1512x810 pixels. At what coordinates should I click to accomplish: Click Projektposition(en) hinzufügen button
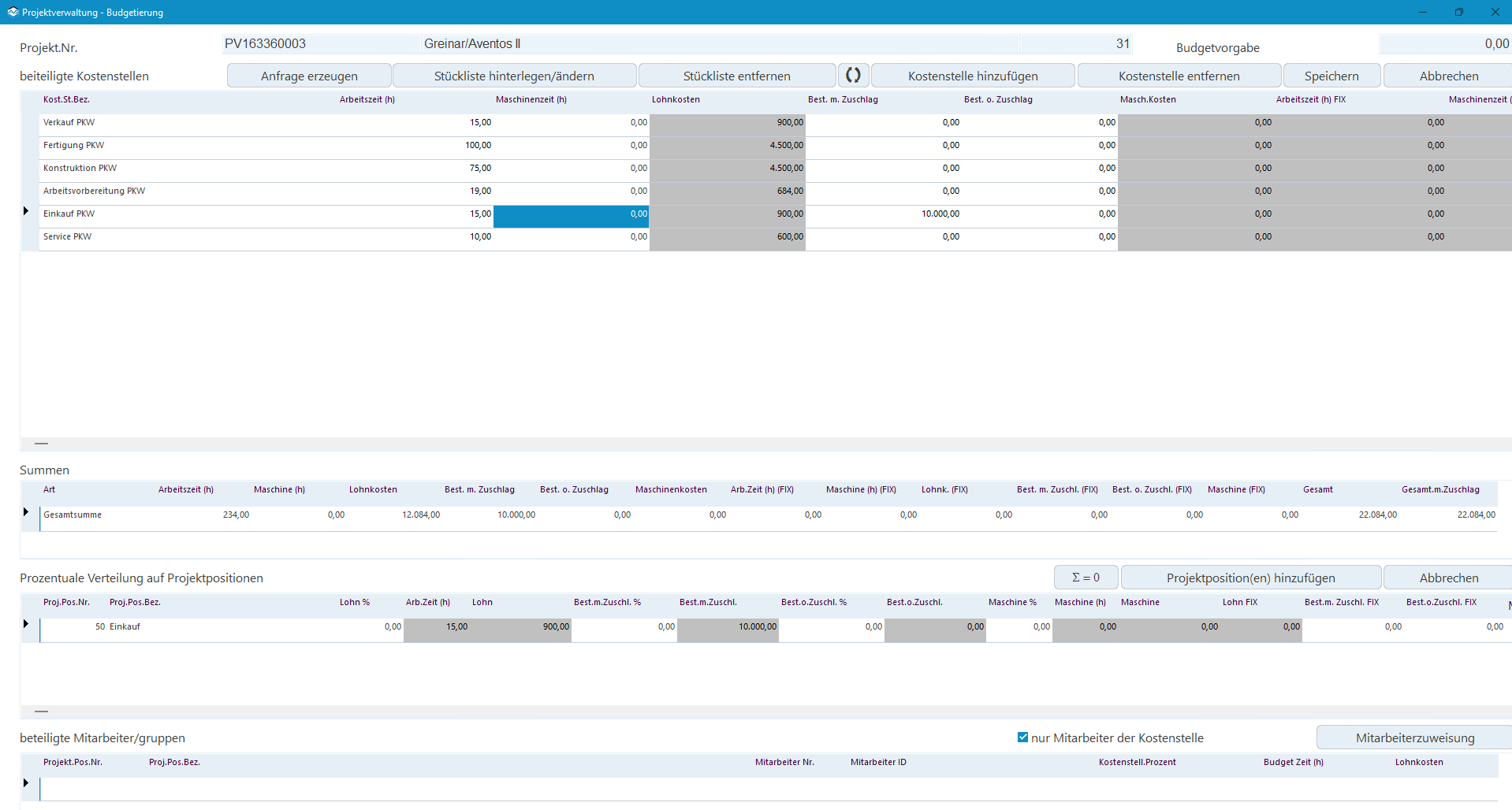1250,578
